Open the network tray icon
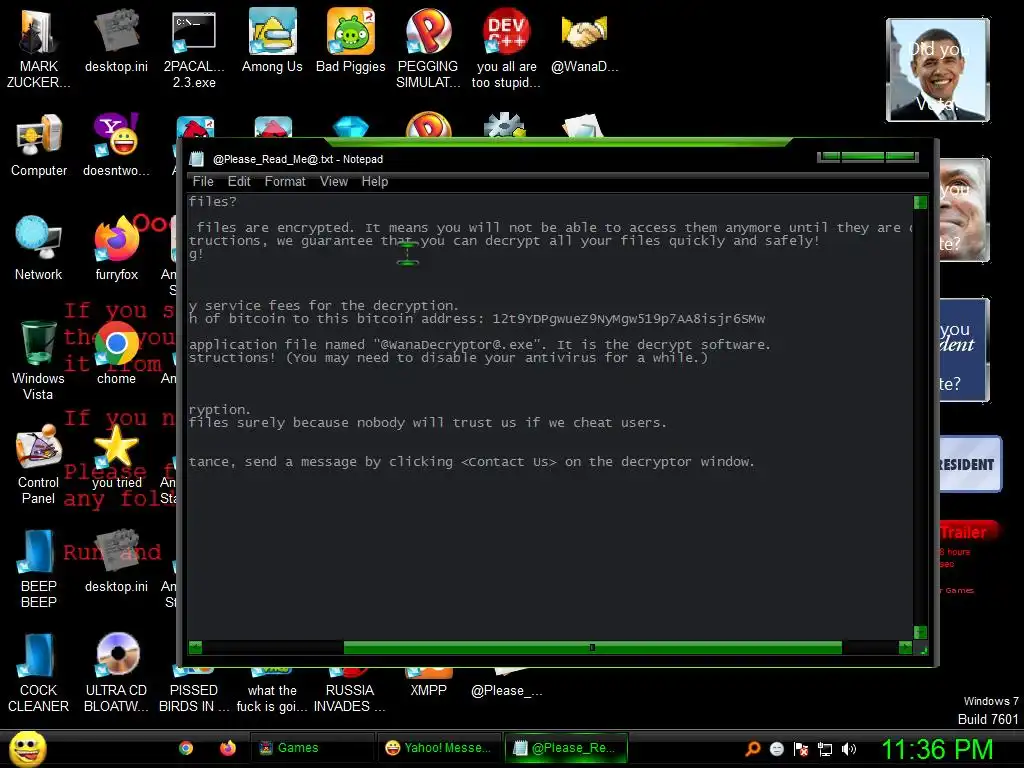Viewport: 1024px width, 768px height. click(x=825, y=749)
